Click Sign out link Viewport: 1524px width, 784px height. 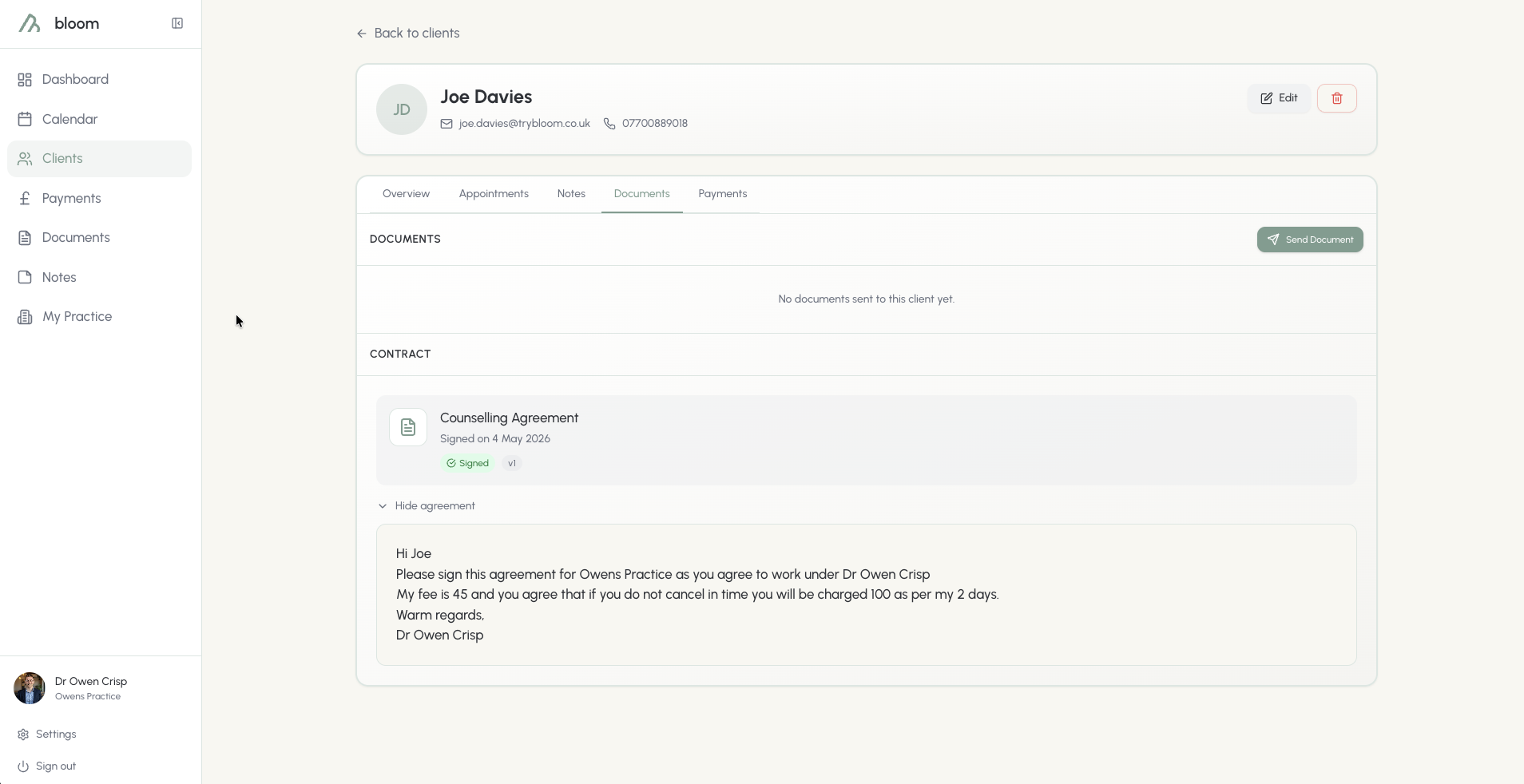pos(56,766)
